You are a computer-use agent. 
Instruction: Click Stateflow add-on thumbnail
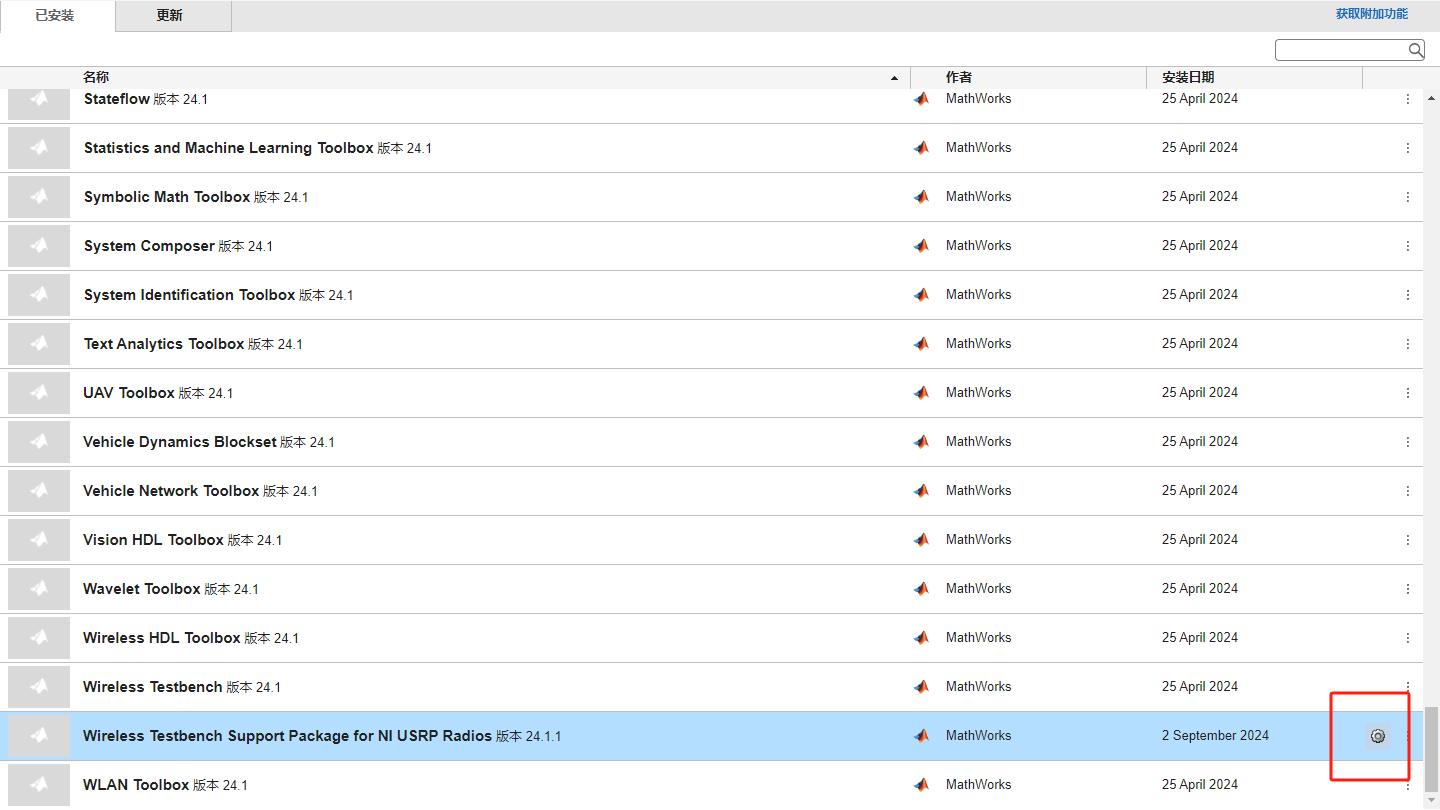point(39,103)
